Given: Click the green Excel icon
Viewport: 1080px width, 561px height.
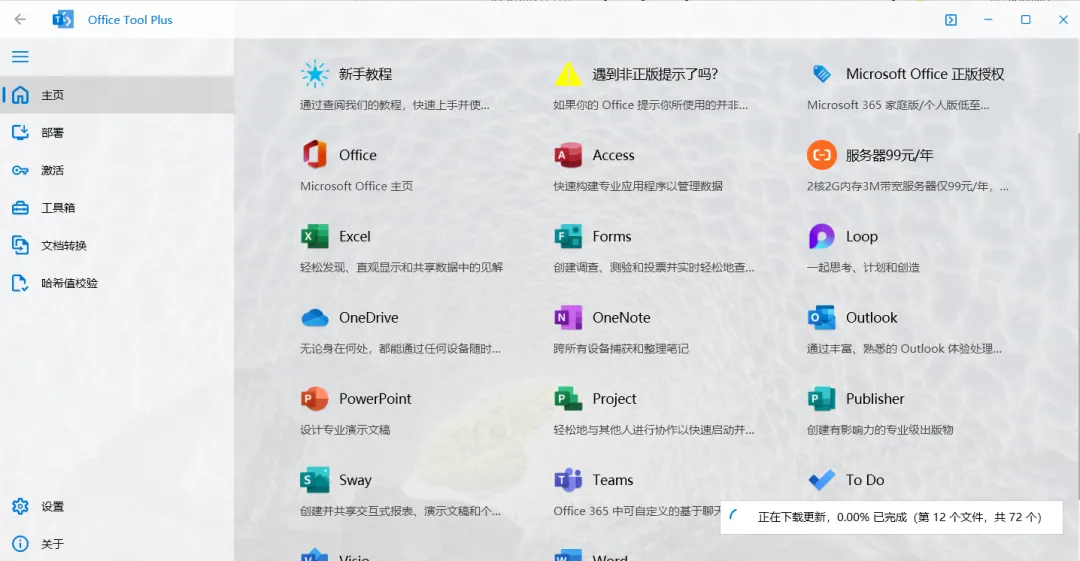Looking at the screenshot, I should tap(315, 236).
